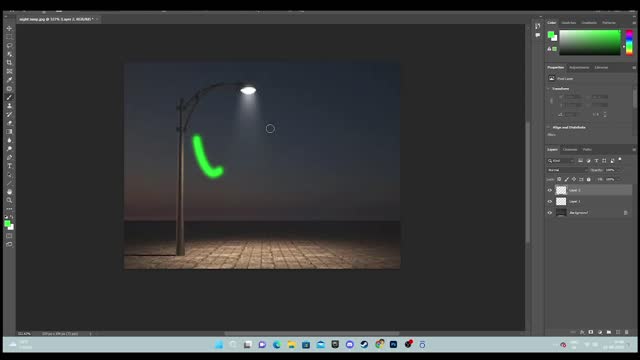Switch layer filtering on or off

(x=620, y=159)
